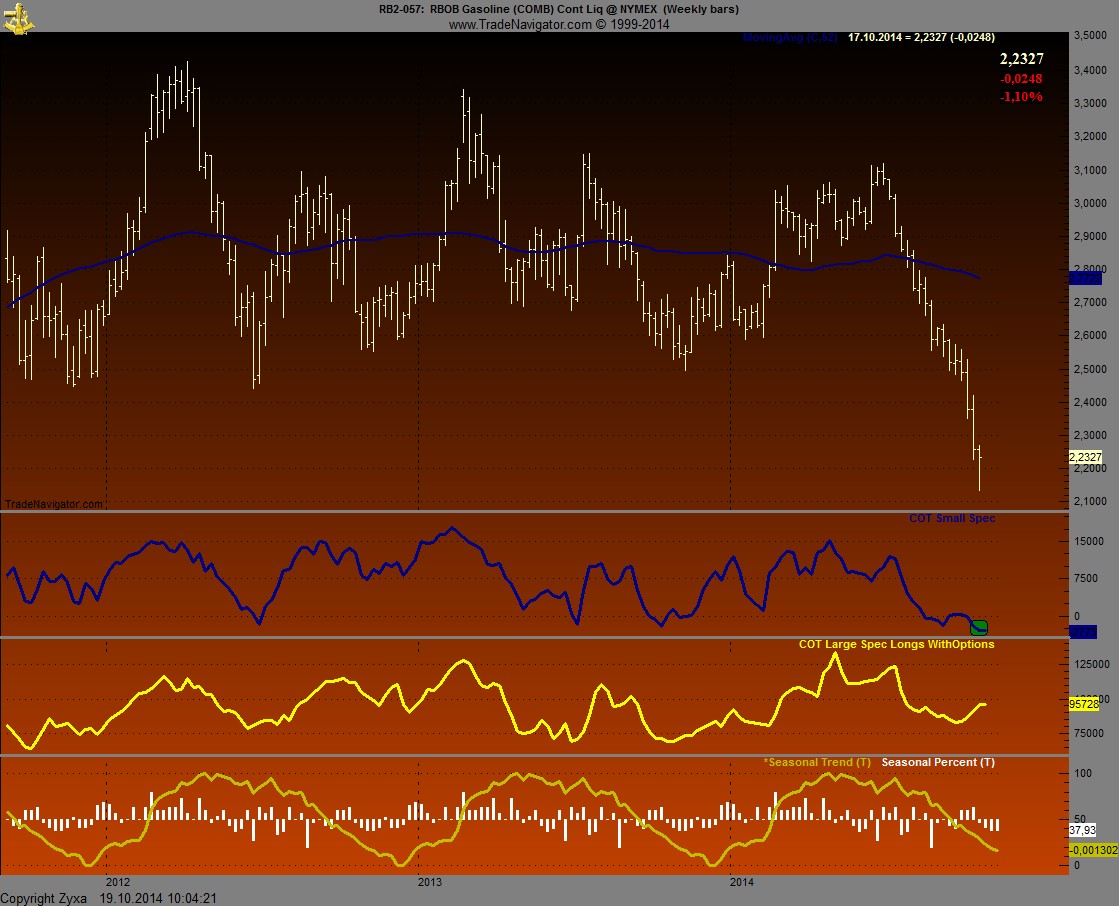This screenshot has width=1119, height=906.
Task: Click the 2014 marker on the time axis
Action: 741,882
